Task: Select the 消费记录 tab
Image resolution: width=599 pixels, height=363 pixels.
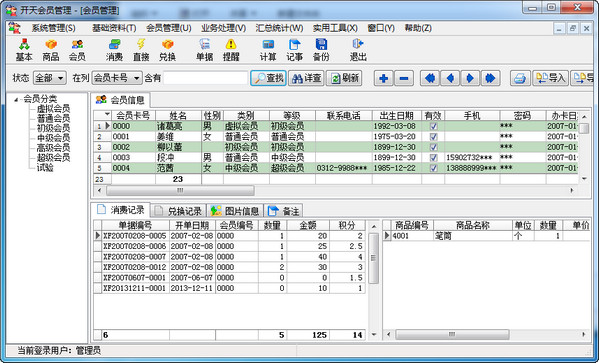Action: (x=121, y=210)
